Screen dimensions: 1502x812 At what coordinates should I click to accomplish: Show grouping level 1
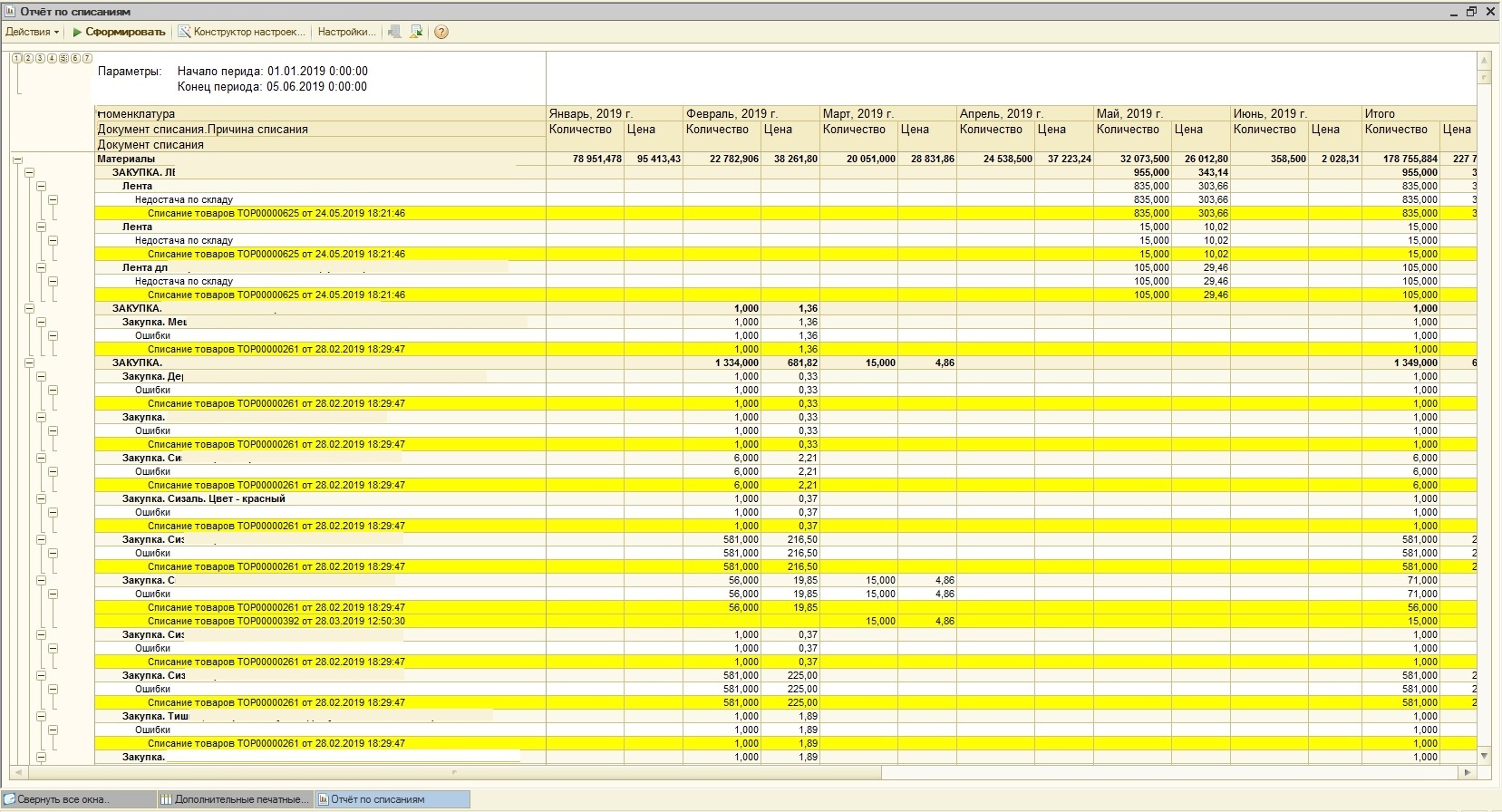pos(17,58)
